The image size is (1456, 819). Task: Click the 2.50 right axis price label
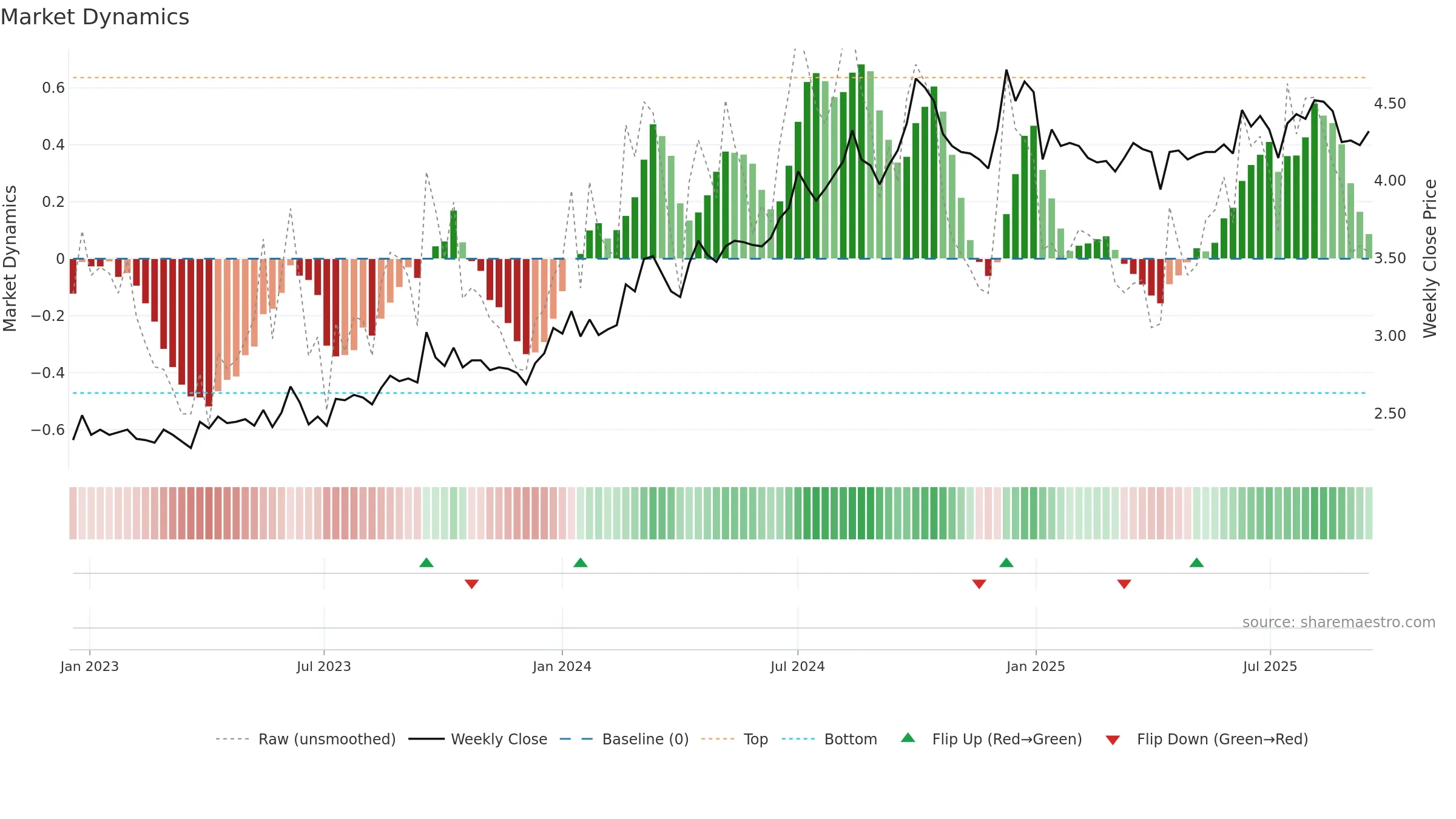(1390, 414)
